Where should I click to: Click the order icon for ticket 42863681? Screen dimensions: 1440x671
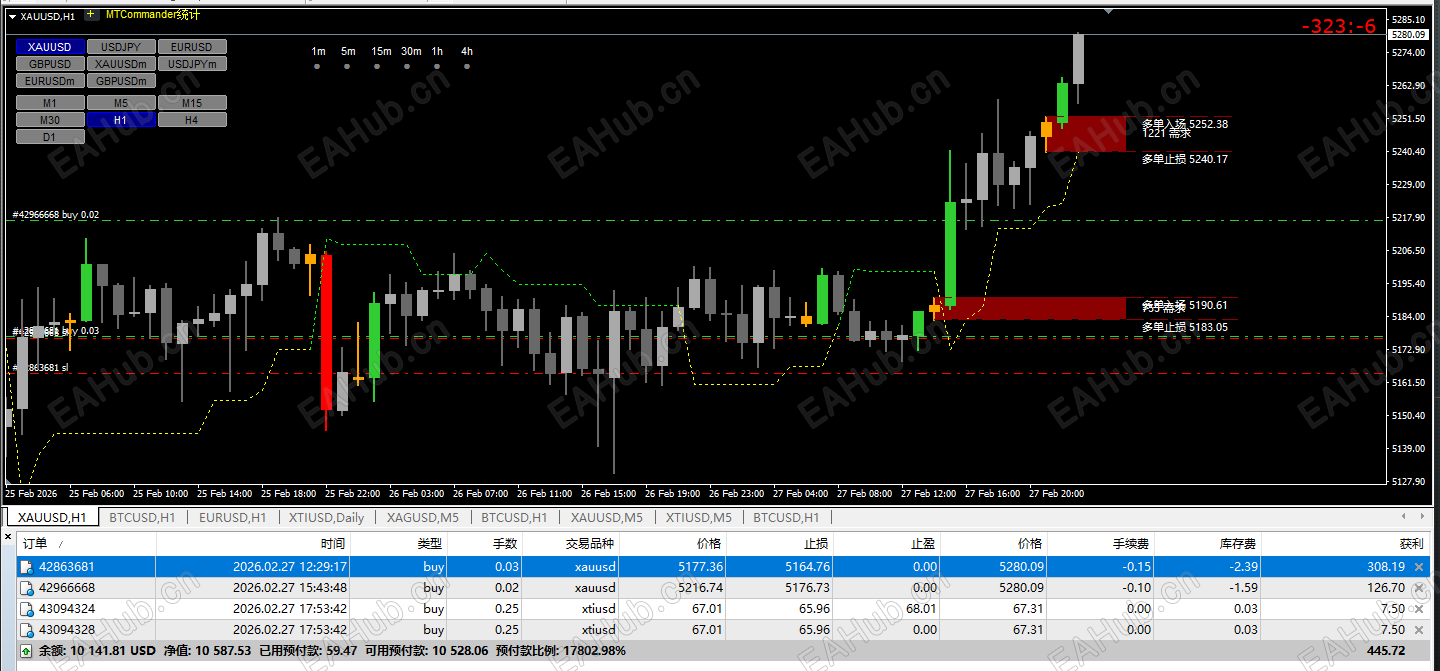click(26, 567)
